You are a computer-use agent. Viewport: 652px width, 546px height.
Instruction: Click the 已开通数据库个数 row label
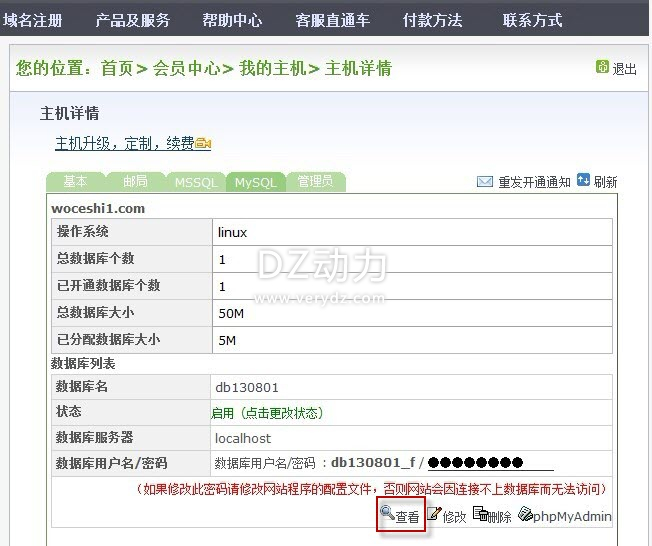109,285
